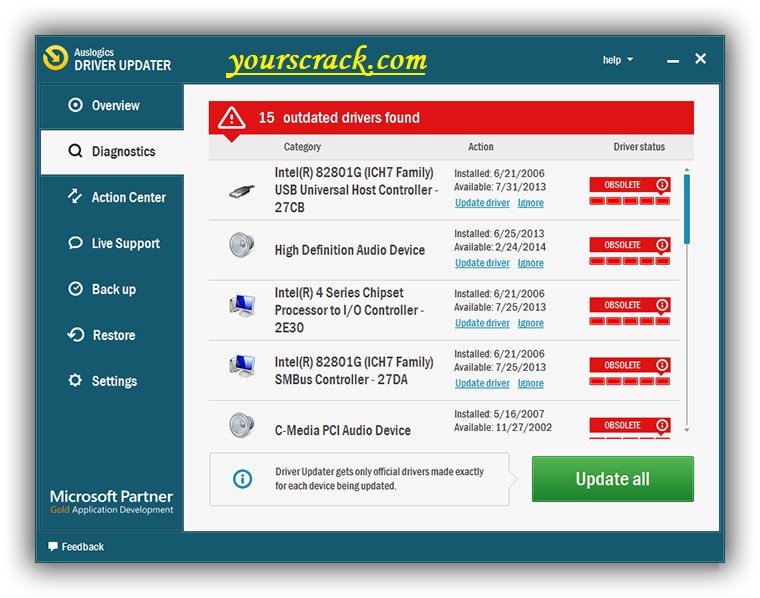The height and width of the screenshot is (598, 760).
Task: Click the warning triangle in red banner
Action: coord(232,117)
